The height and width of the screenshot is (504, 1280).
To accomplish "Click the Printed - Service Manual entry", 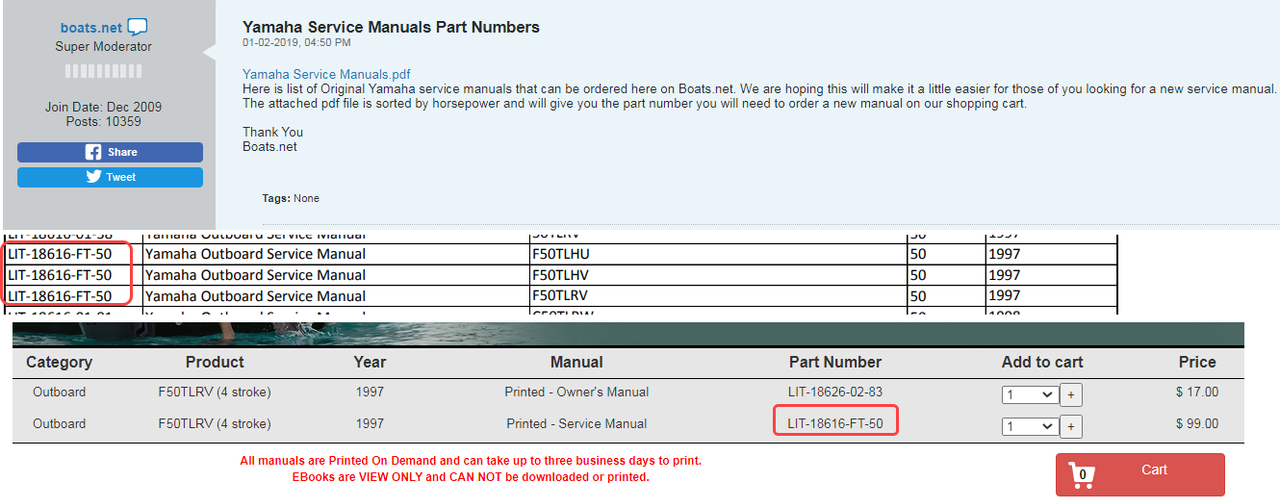I will pyautogui.click(x=577, y=424).
